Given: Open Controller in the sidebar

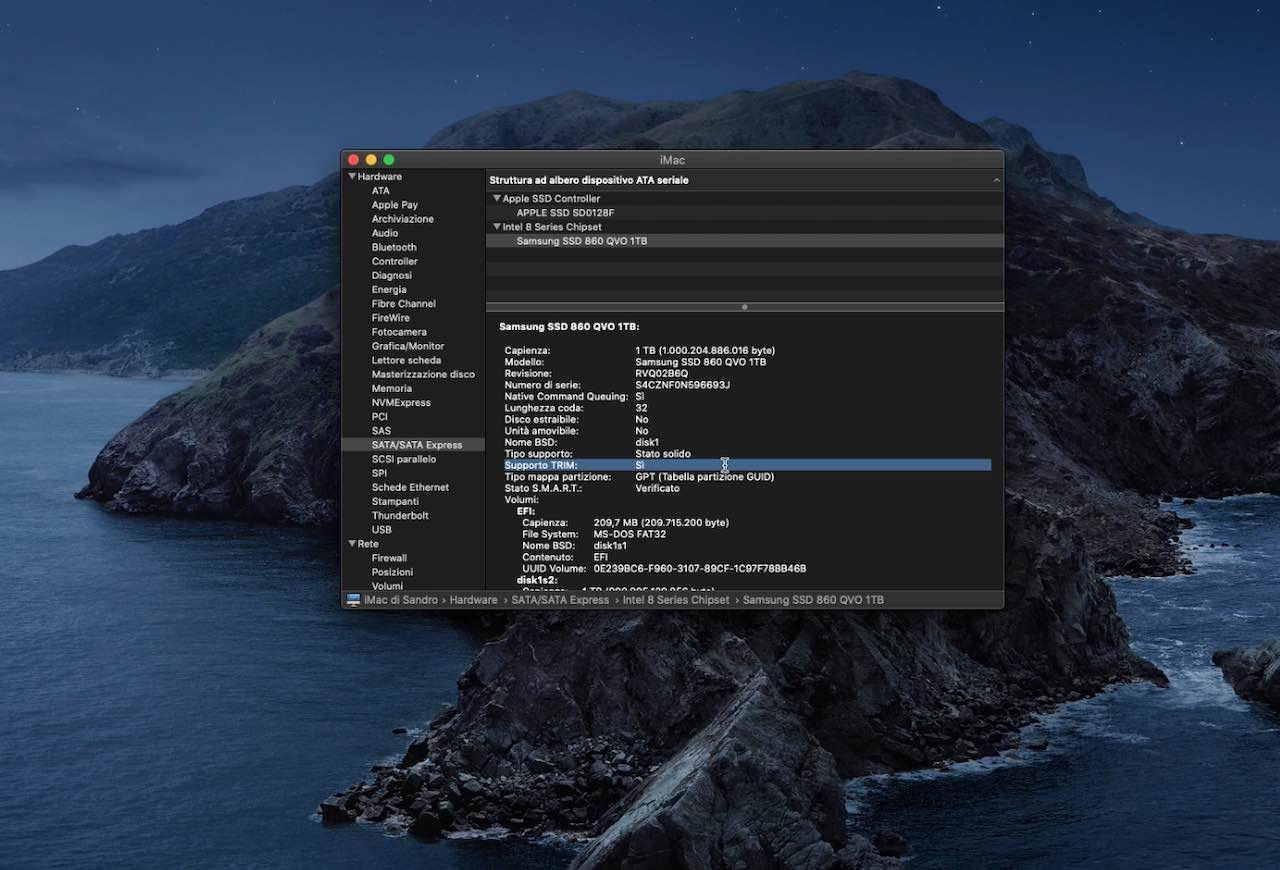Looking at the screenshot, I should pyautogui.click(x=395, y=261).
